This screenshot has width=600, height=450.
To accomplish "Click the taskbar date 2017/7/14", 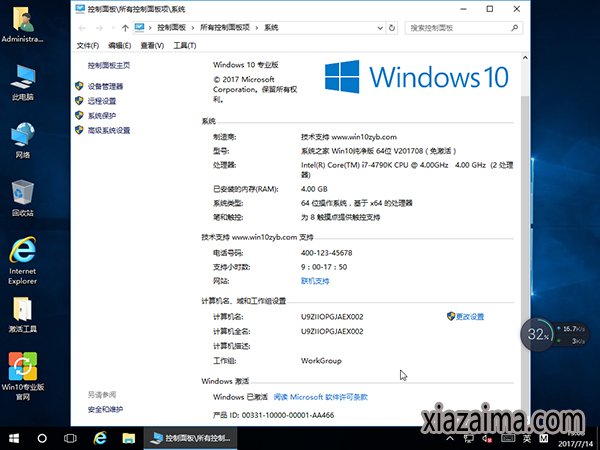I will coord(576,444).
